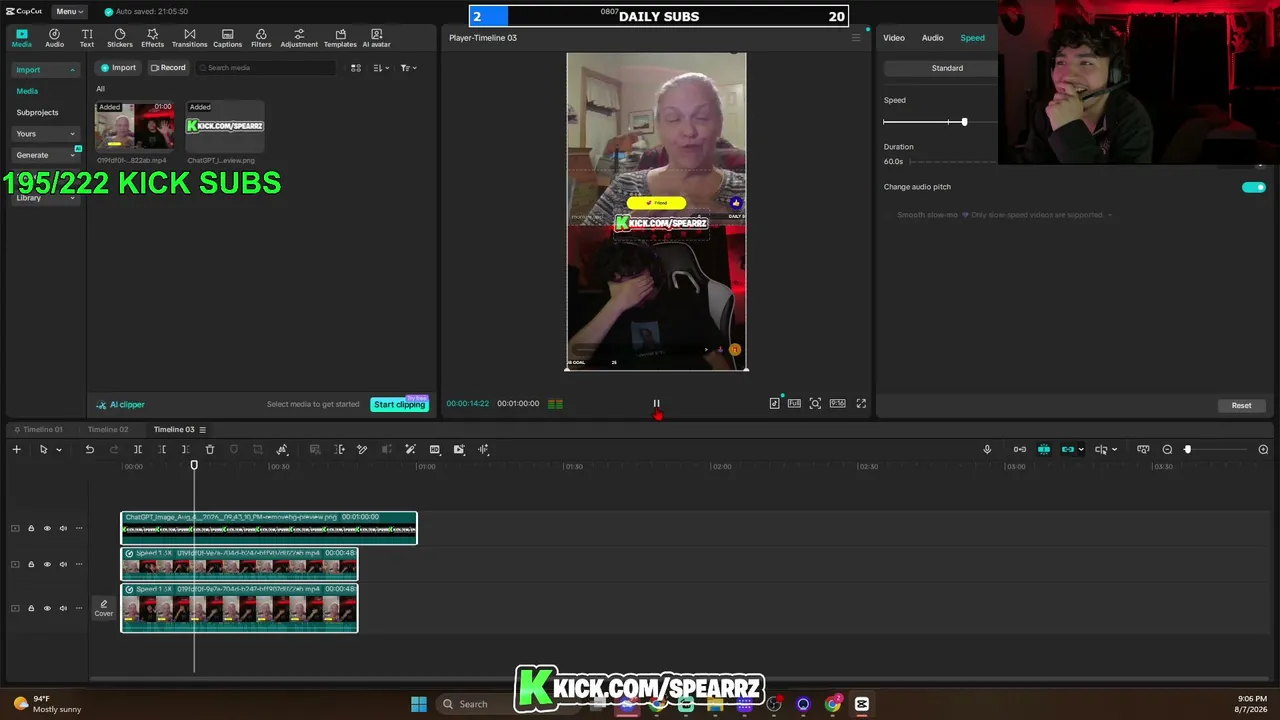The height and width of the screenshot is (720, 1280).
Task: Open the Filters panel
Action: 261,38
